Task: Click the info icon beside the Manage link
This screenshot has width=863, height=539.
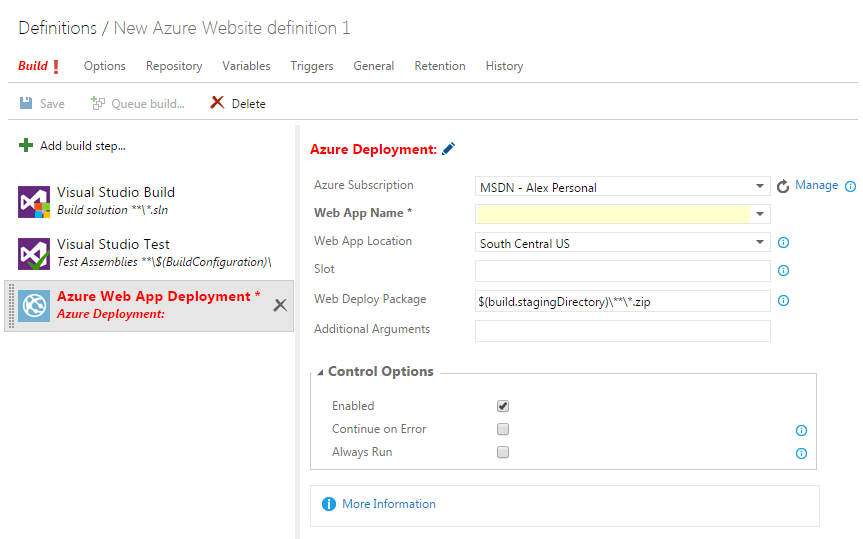Action: pos(850,187)
